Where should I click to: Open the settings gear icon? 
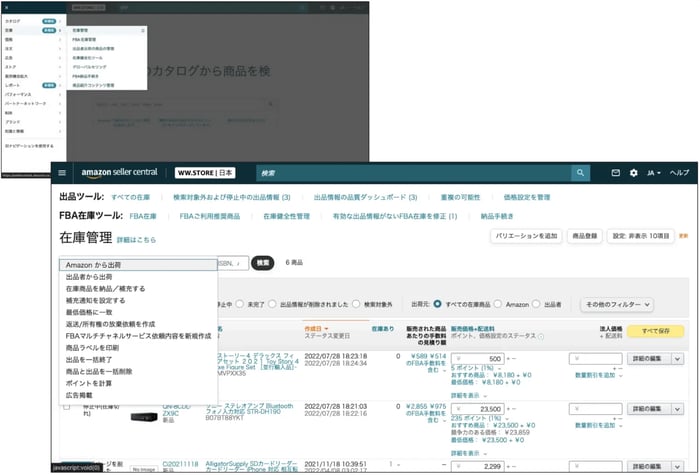tap(633, 173)
